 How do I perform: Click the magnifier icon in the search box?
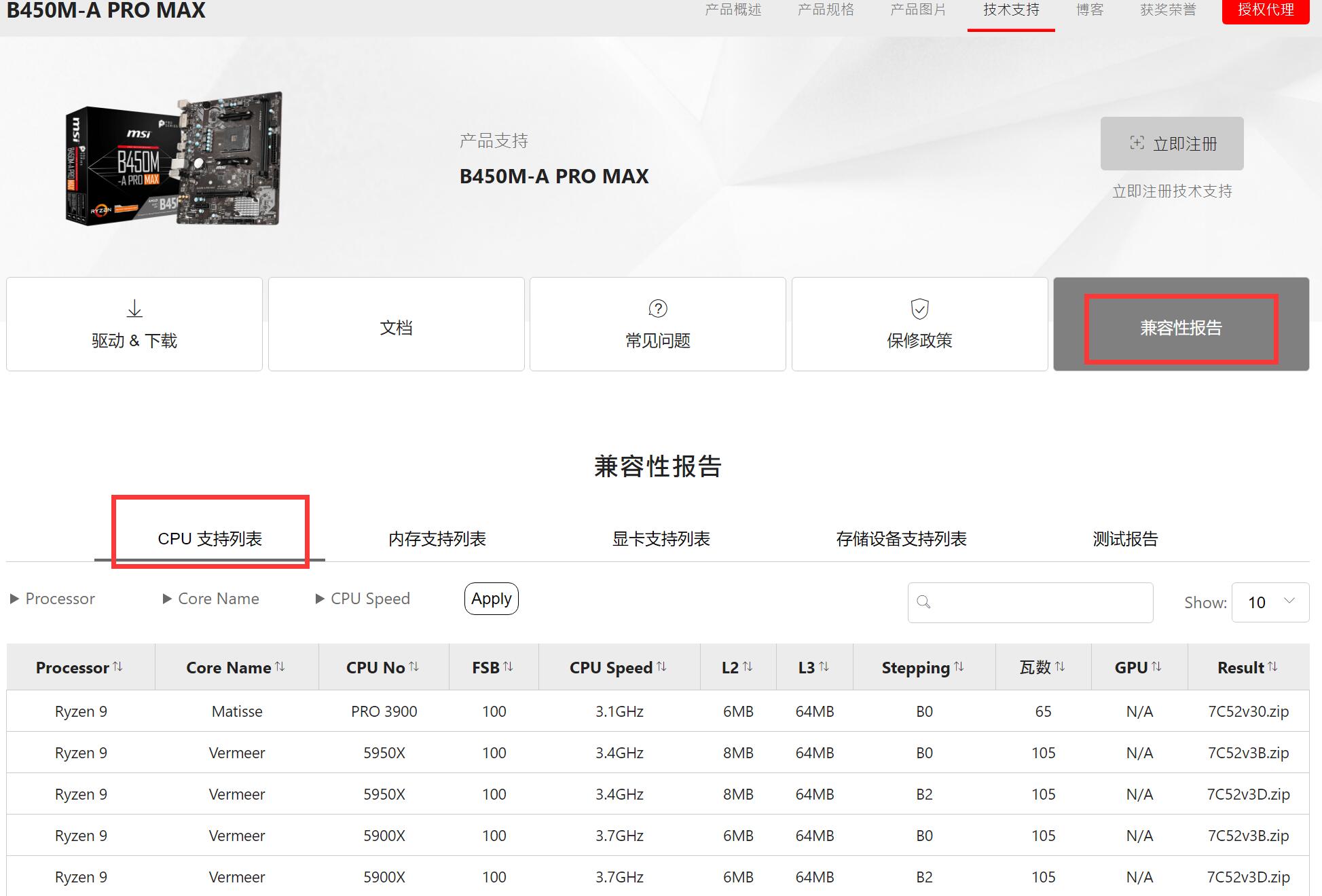point(923,602)
